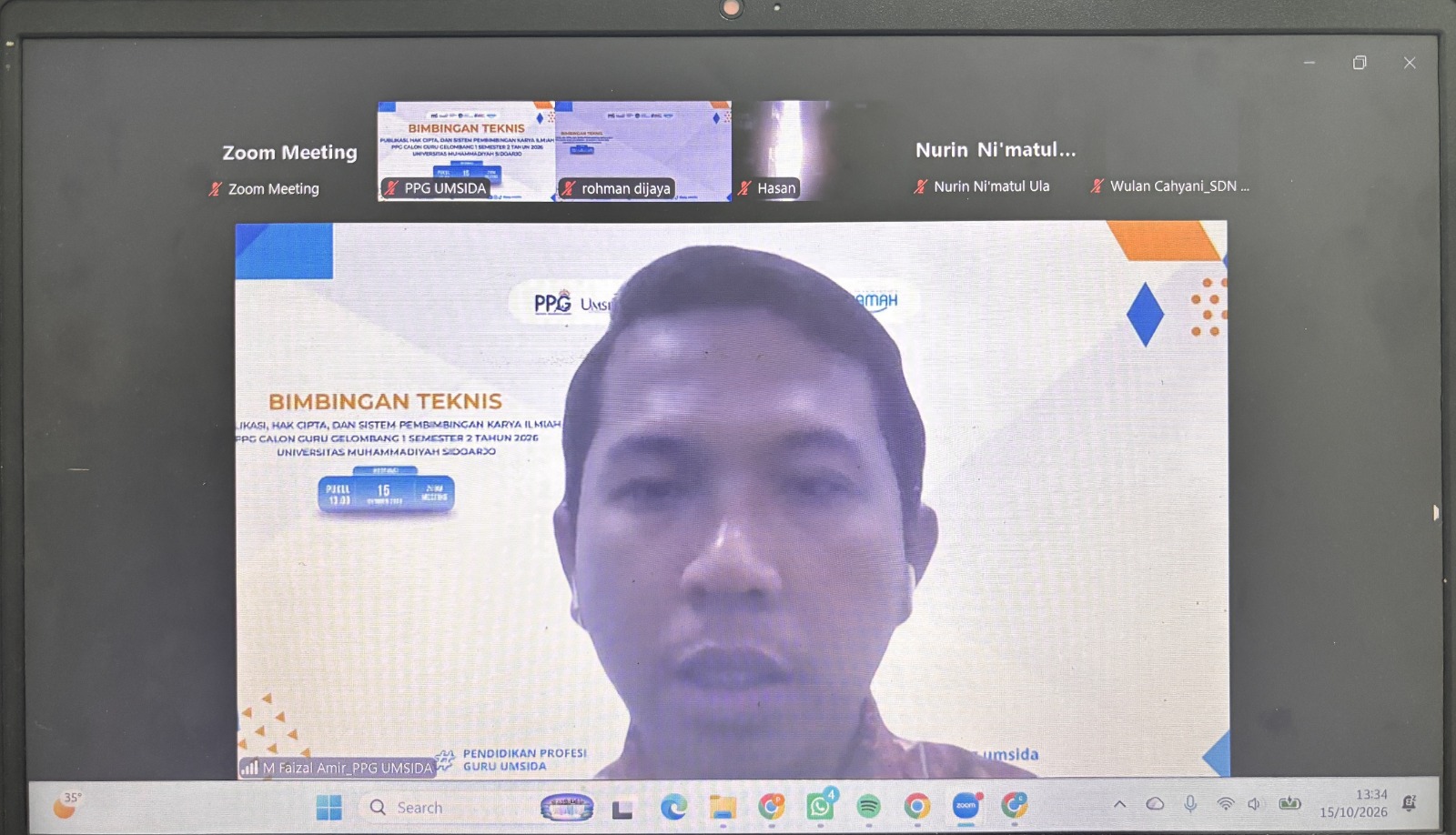Click the main speaker video view
The width and height of the screenshot is (1456, 835).
[732, 499]
